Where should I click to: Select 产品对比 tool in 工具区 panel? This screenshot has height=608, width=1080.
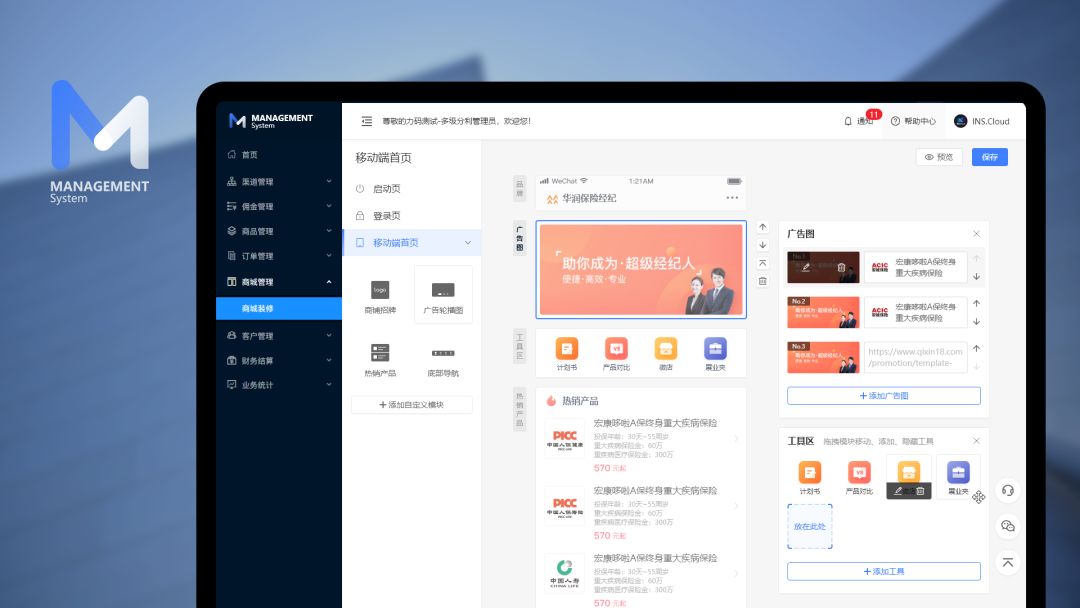pos(859,478)
